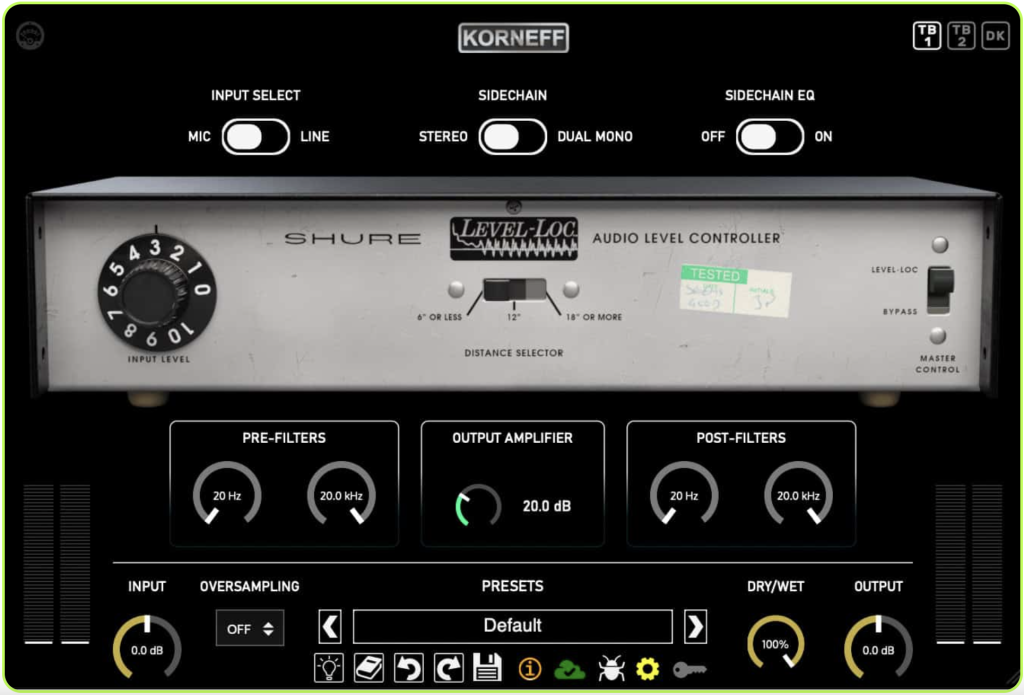This screenshot has height=695, width=1024.
Task: Click the undo arrow icon
Action: (408, 668)
